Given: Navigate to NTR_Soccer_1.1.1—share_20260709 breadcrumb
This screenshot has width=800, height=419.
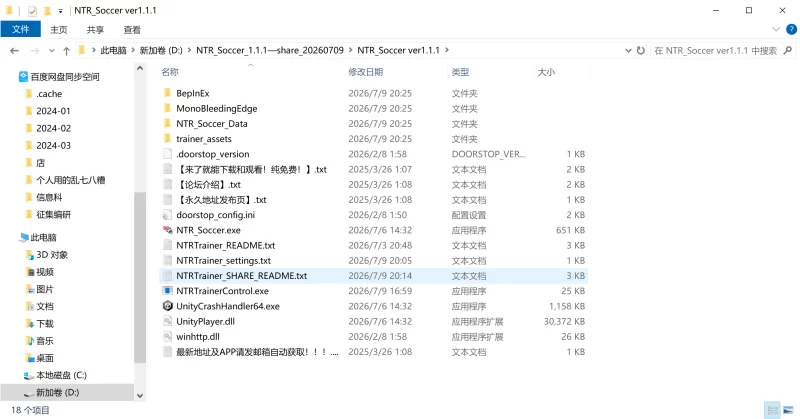Looking at the screenshot, I should [270, 50].
